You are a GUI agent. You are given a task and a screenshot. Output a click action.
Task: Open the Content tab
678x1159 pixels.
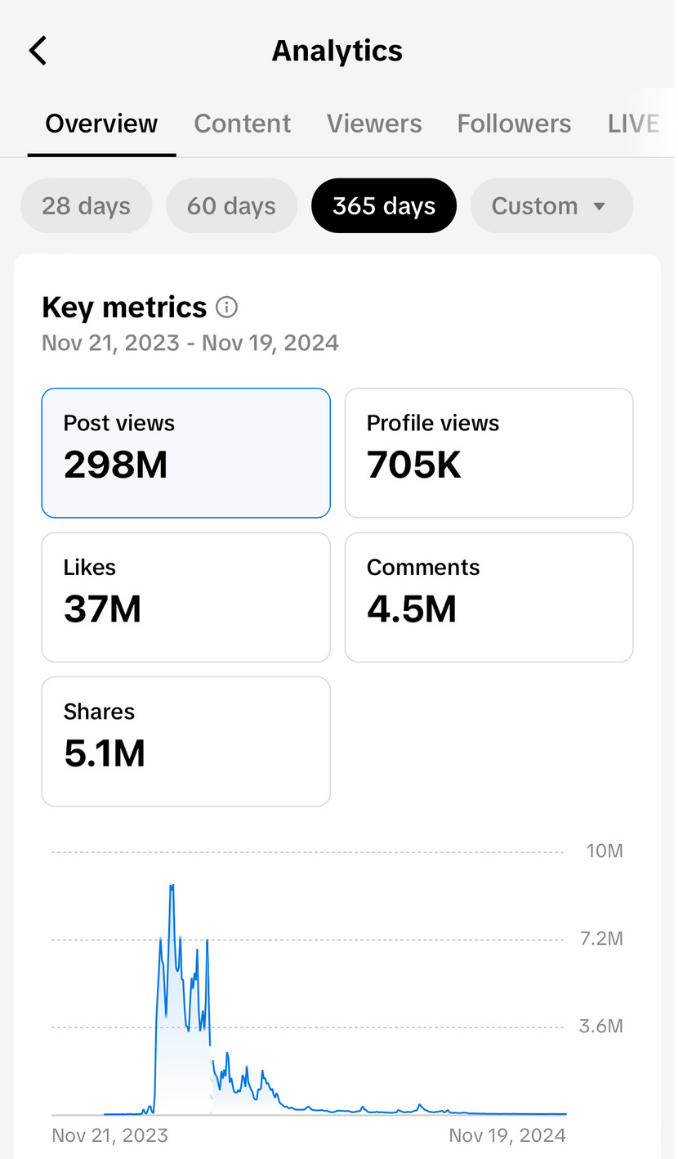pos(242,124)
